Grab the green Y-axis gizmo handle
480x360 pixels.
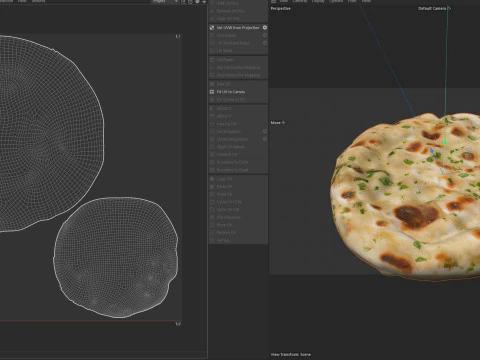[x=444, y=143]
